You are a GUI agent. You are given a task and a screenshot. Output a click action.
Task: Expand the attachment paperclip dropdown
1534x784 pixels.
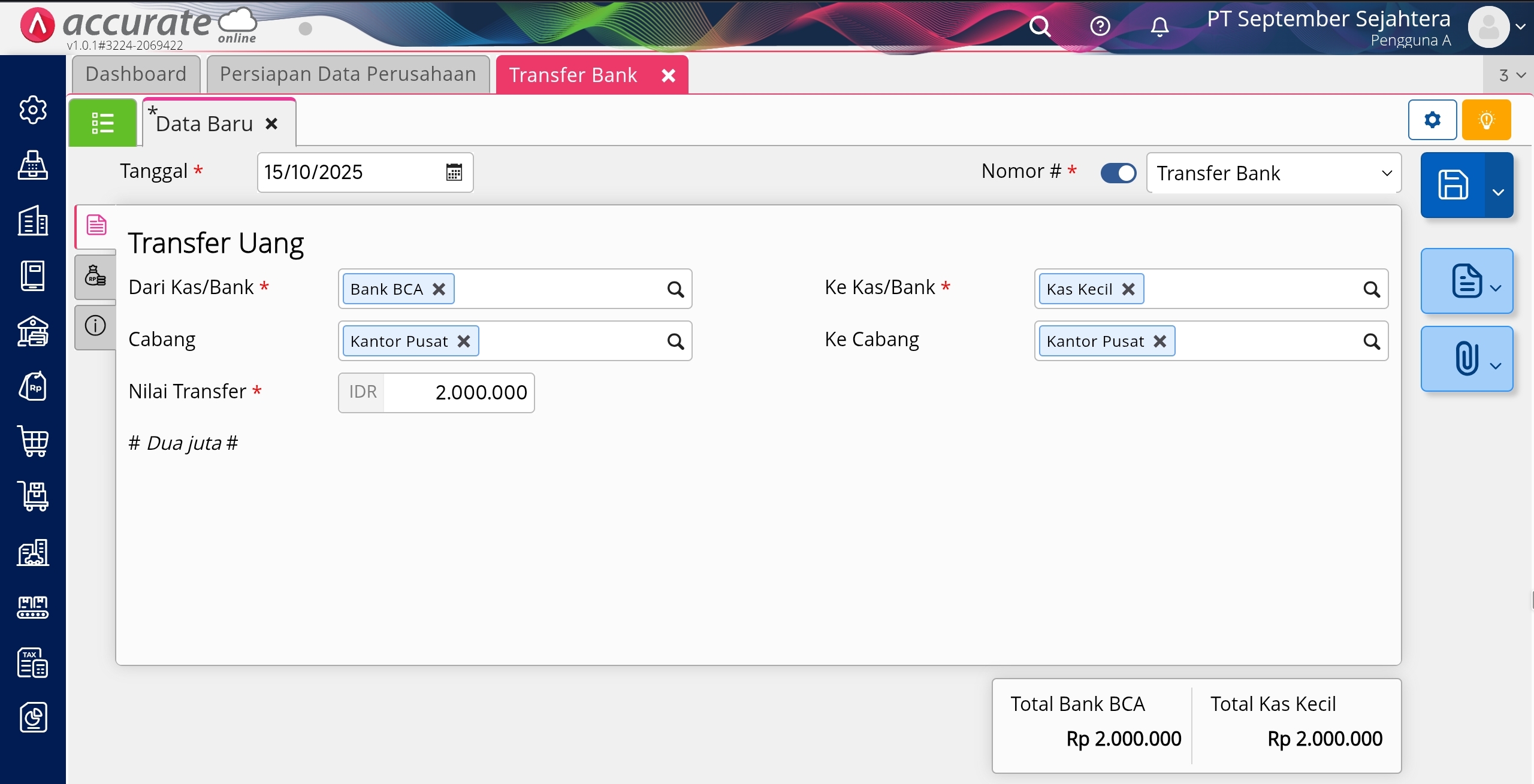pos(1496,365)
